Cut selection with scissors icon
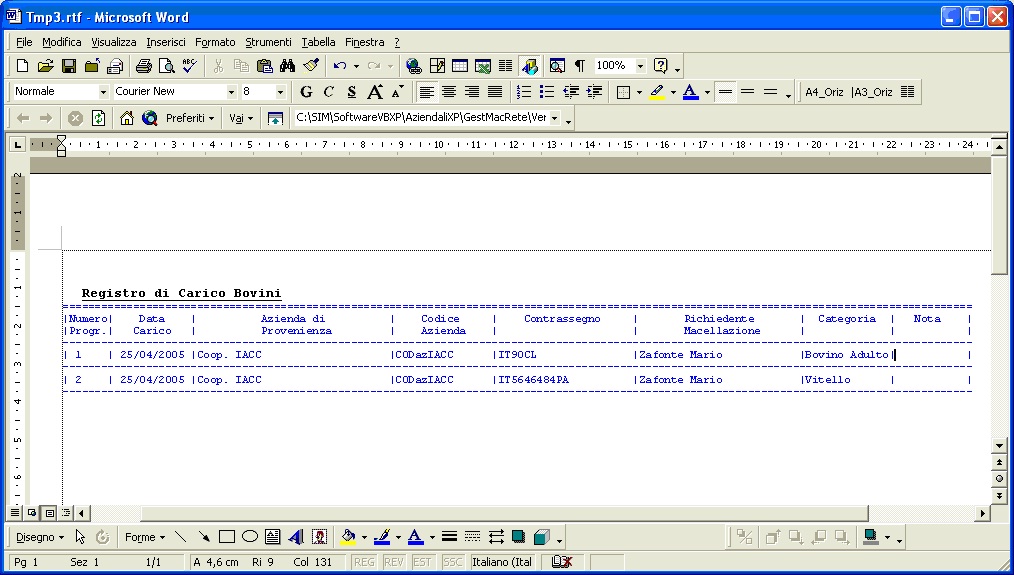Image resolution: width=1014 pixels, height=575 pixels. click(x=218, y=65)
